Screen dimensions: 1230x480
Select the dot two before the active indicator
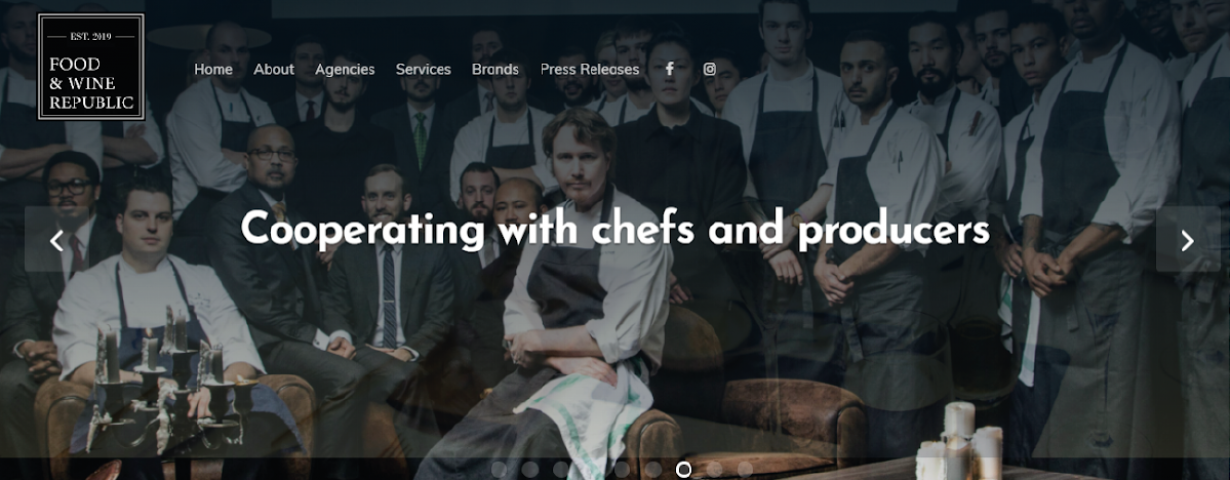click(x=622, y=469)
